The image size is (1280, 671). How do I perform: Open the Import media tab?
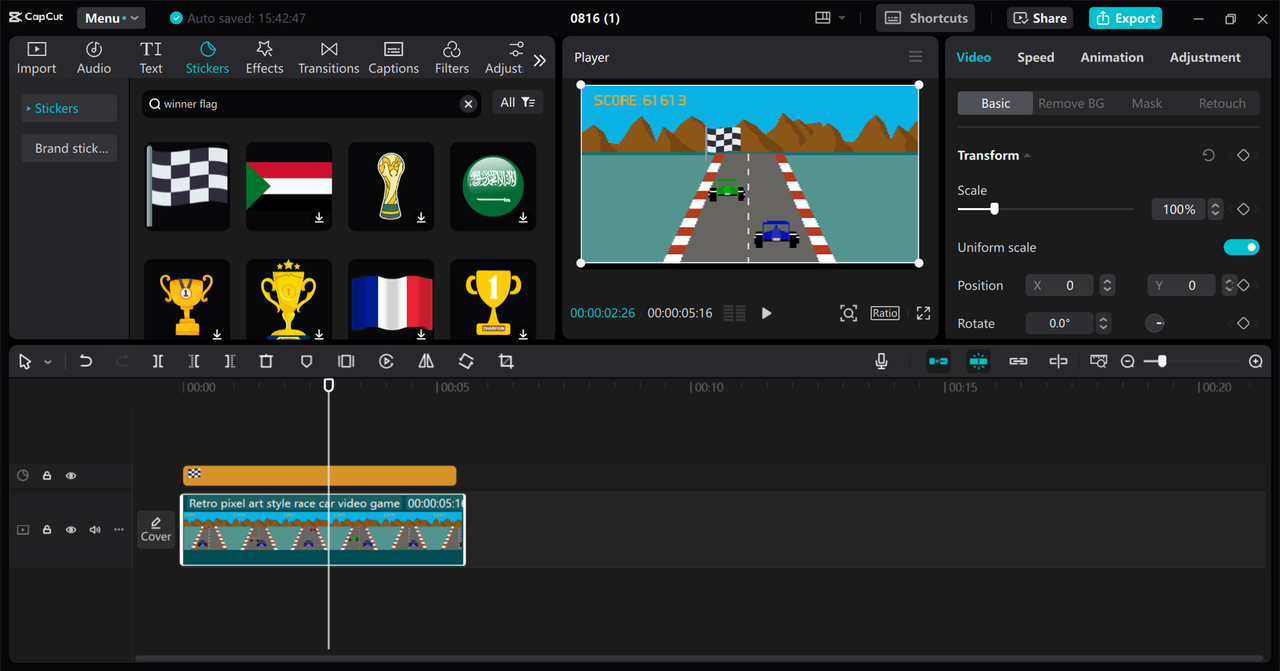pyautogui.click(x=36, y=58)
